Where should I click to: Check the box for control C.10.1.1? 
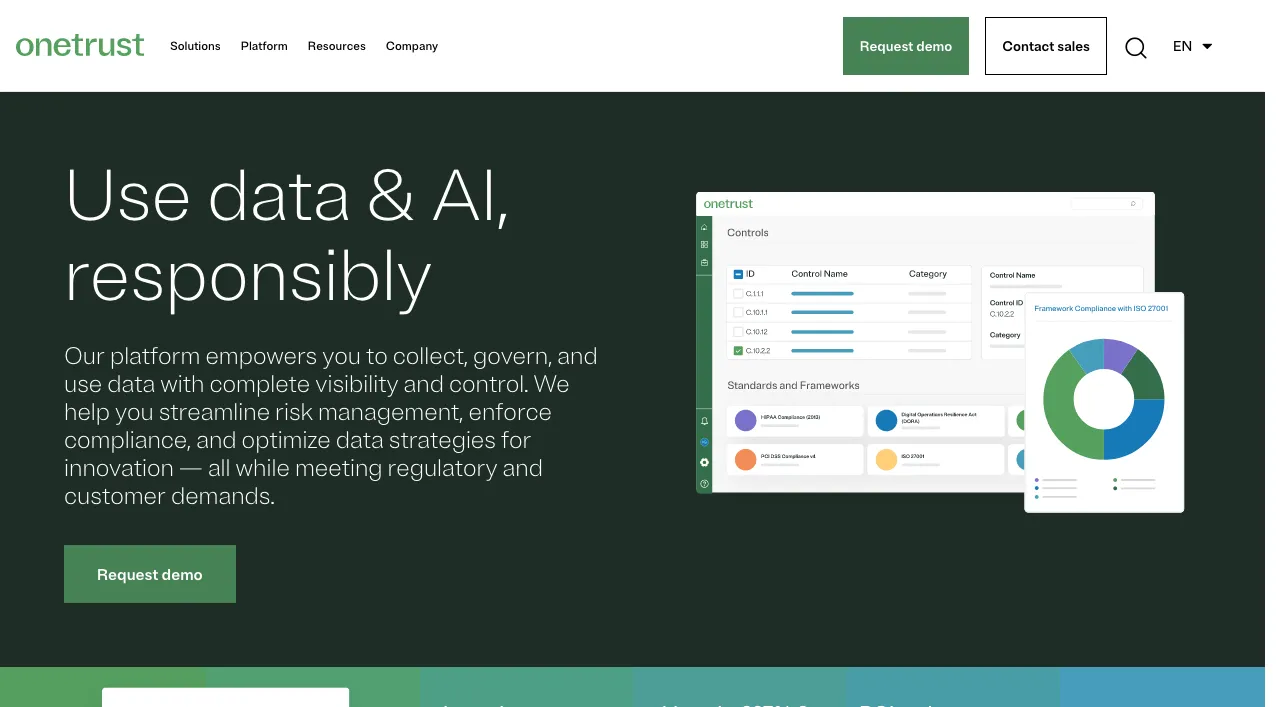click(738, 313)
